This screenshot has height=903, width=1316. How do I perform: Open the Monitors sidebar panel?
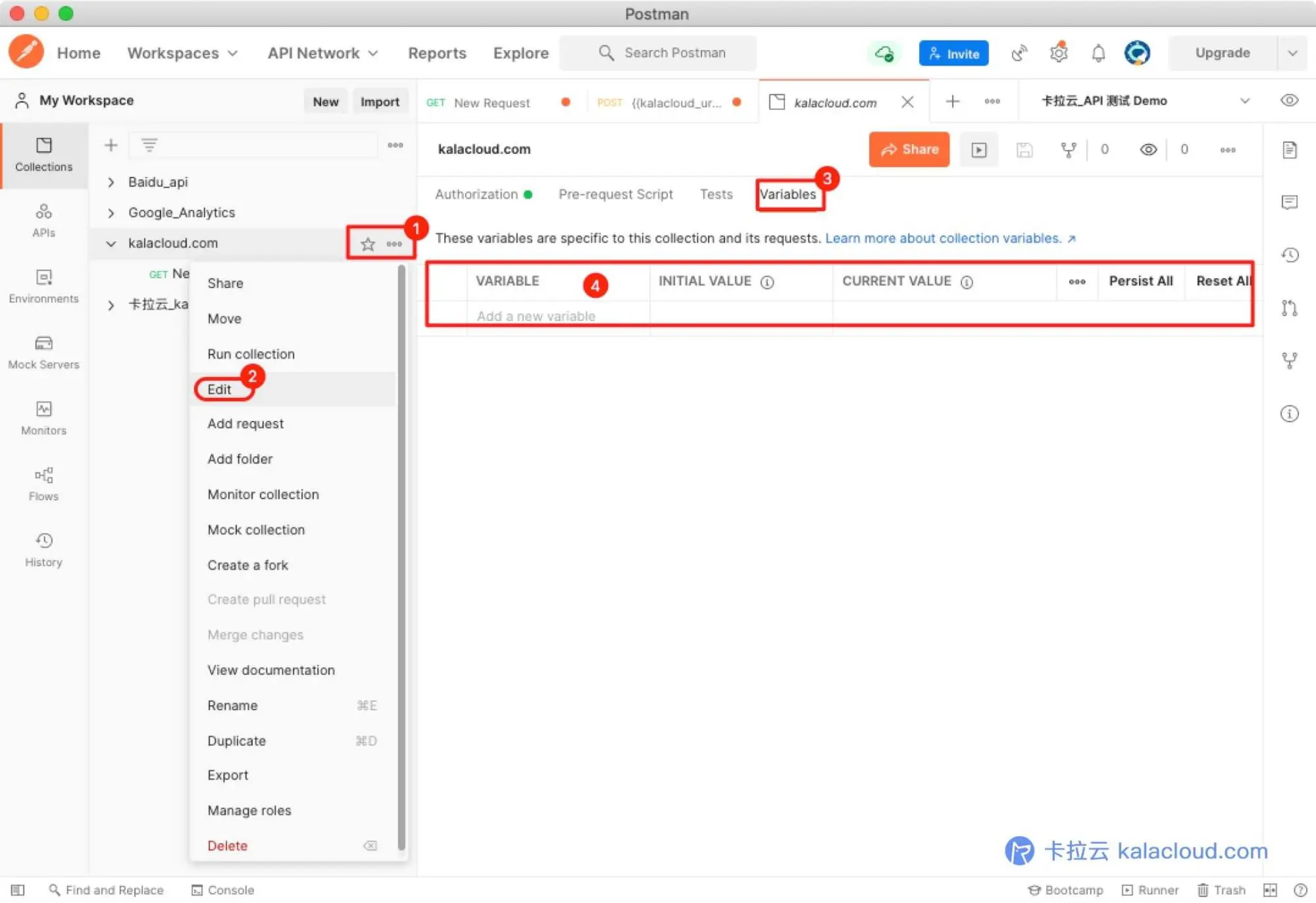tap(43, 418)
